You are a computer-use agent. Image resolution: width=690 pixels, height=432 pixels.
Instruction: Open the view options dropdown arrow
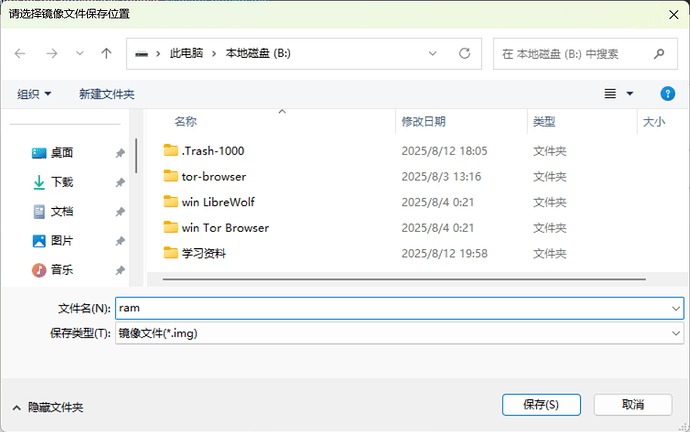point(630,94)
